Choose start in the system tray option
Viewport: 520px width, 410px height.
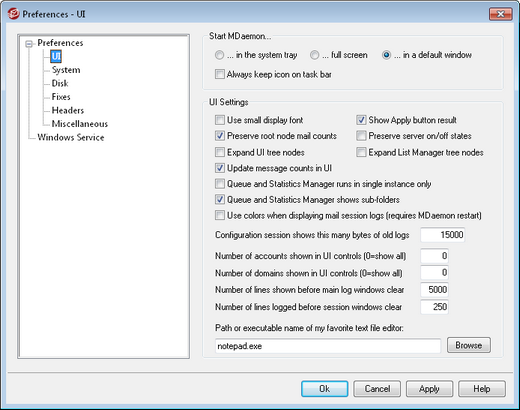tap(219, 55)
